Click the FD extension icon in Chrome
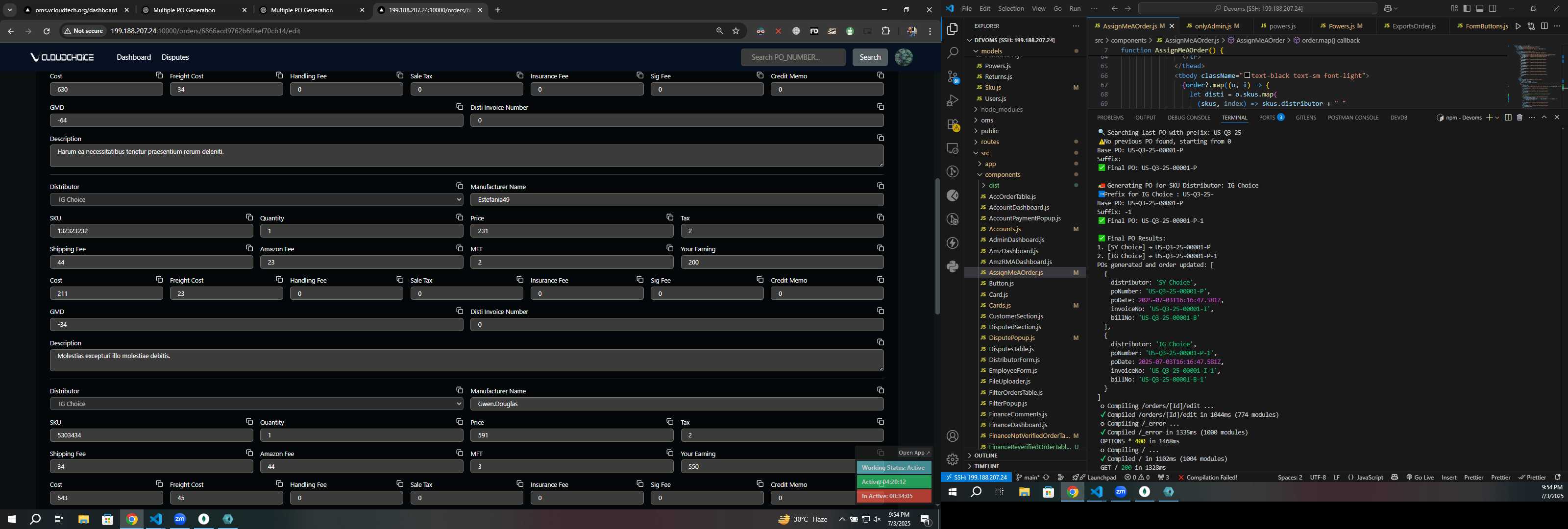 tap(814, 31)
